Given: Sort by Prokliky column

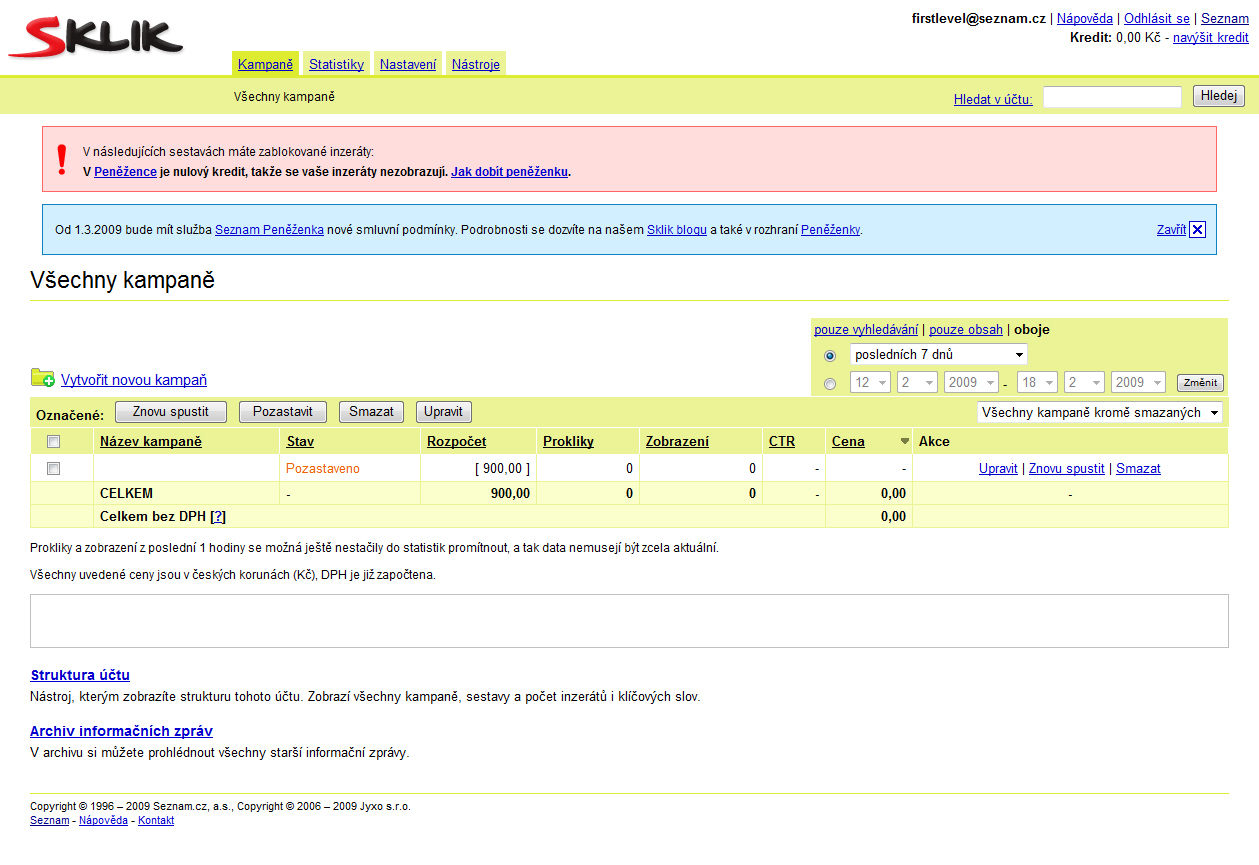Looking at the screenshot, I should click(569, 442).
